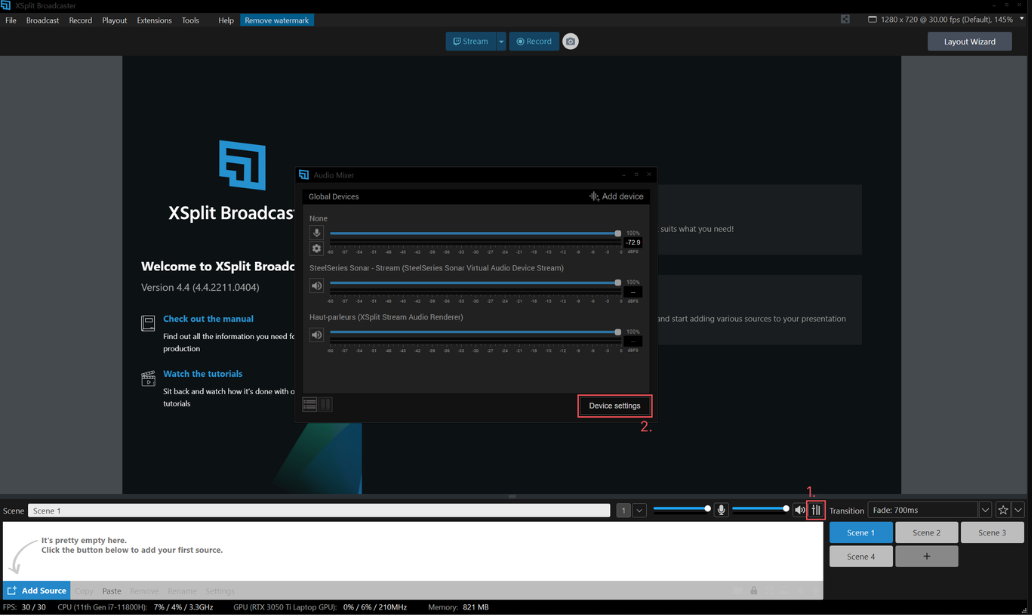Viewport: 1032px width, 615px height.
Task: Switch to Scene 3
Action: tap(993, 533)
